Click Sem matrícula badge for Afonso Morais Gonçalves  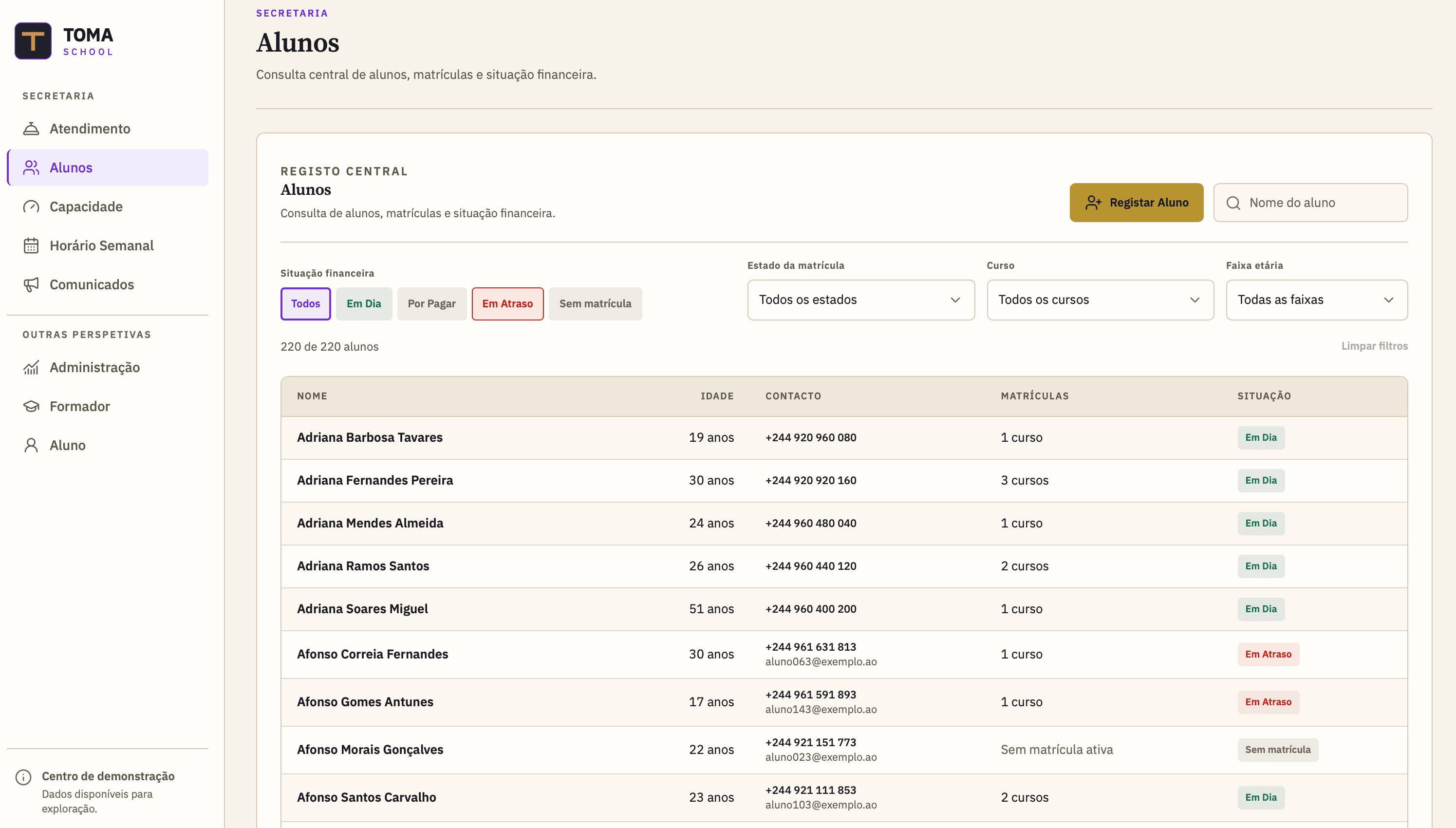click(1278, 750)
